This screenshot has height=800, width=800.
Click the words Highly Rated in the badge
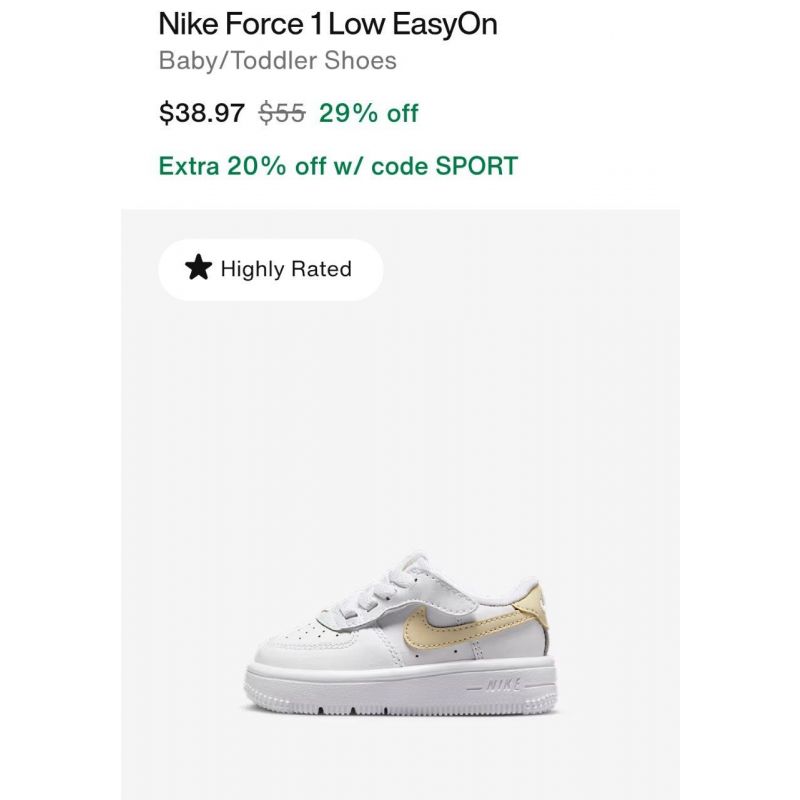pyautogui.click(x=286, y=269)
